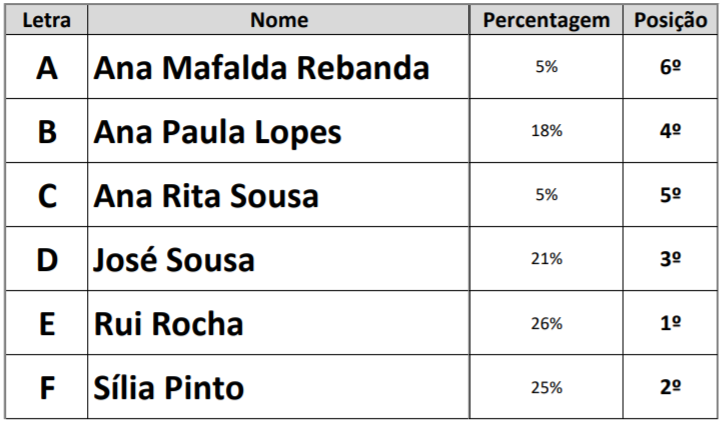724x424 pixels.
Task: Click the Nome column header
Action: [279, 20]
